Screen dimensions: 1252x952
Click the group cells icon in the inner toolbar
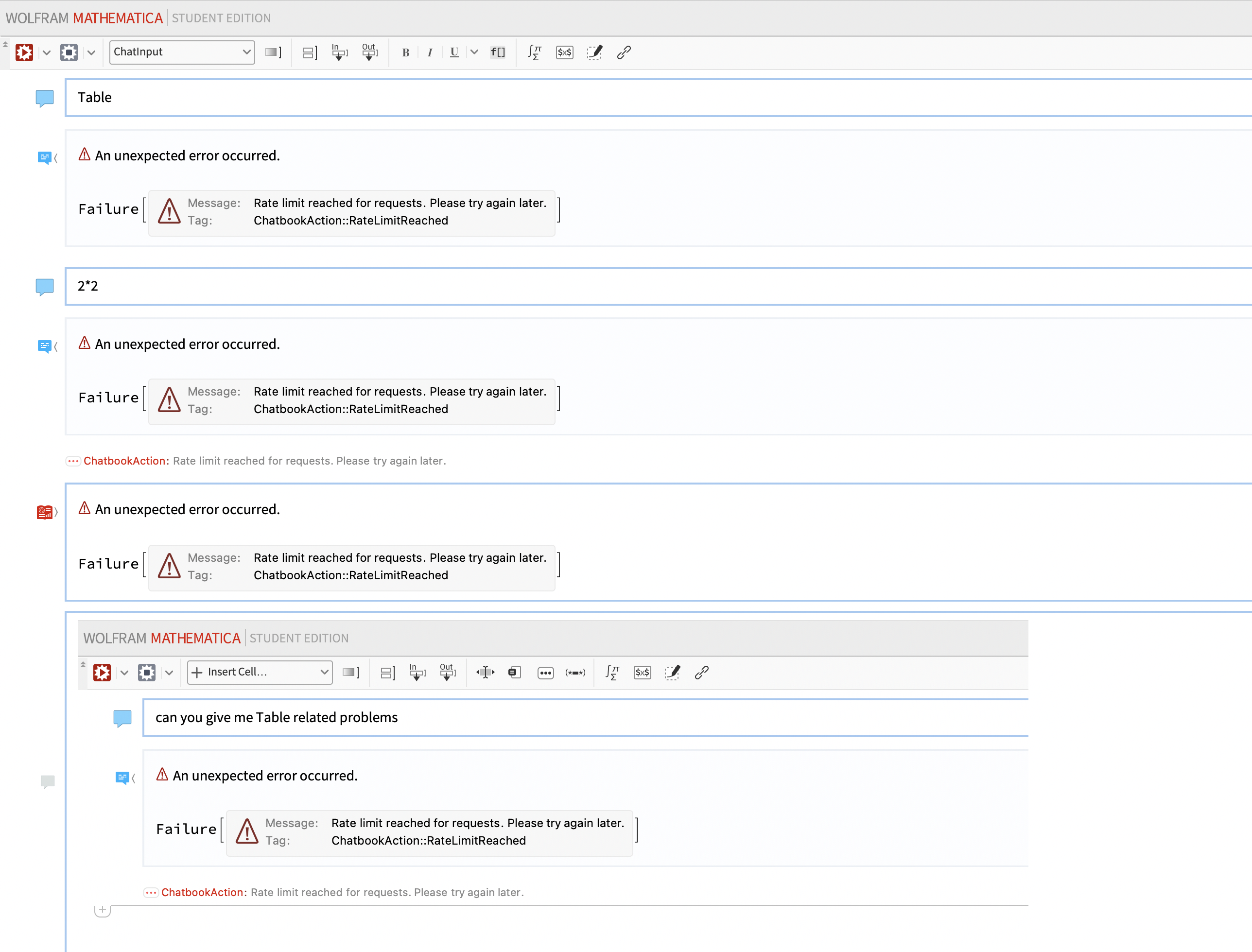(387, 673)
